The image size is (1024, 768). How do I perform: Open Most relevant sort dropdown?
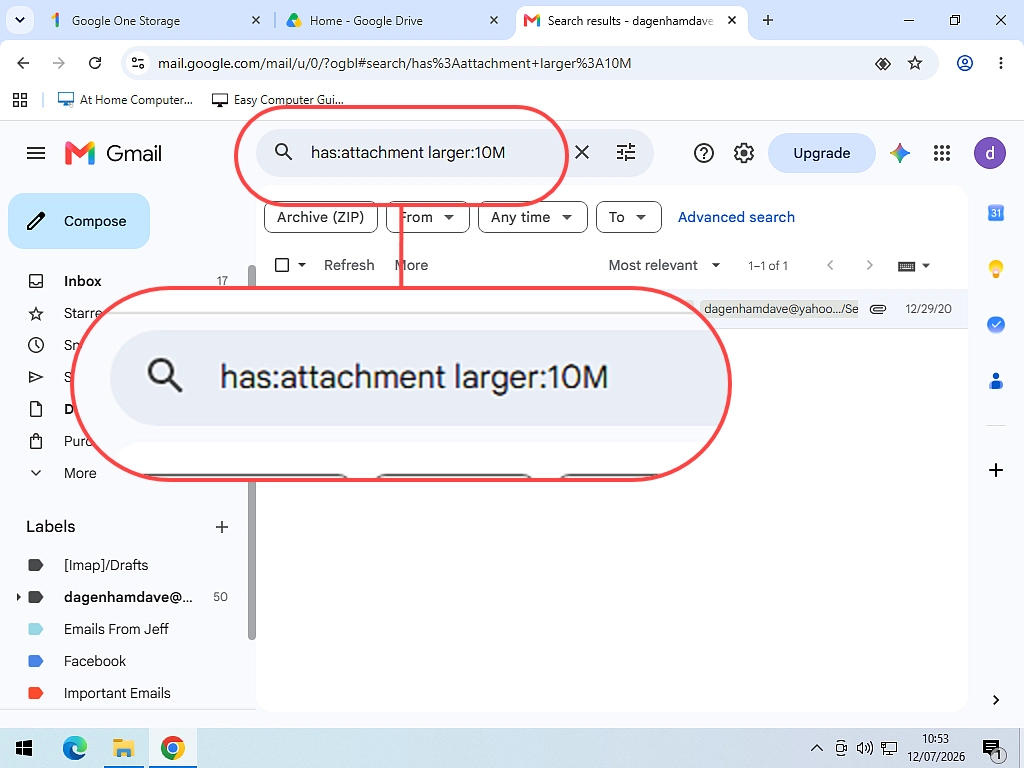(664, 265)
